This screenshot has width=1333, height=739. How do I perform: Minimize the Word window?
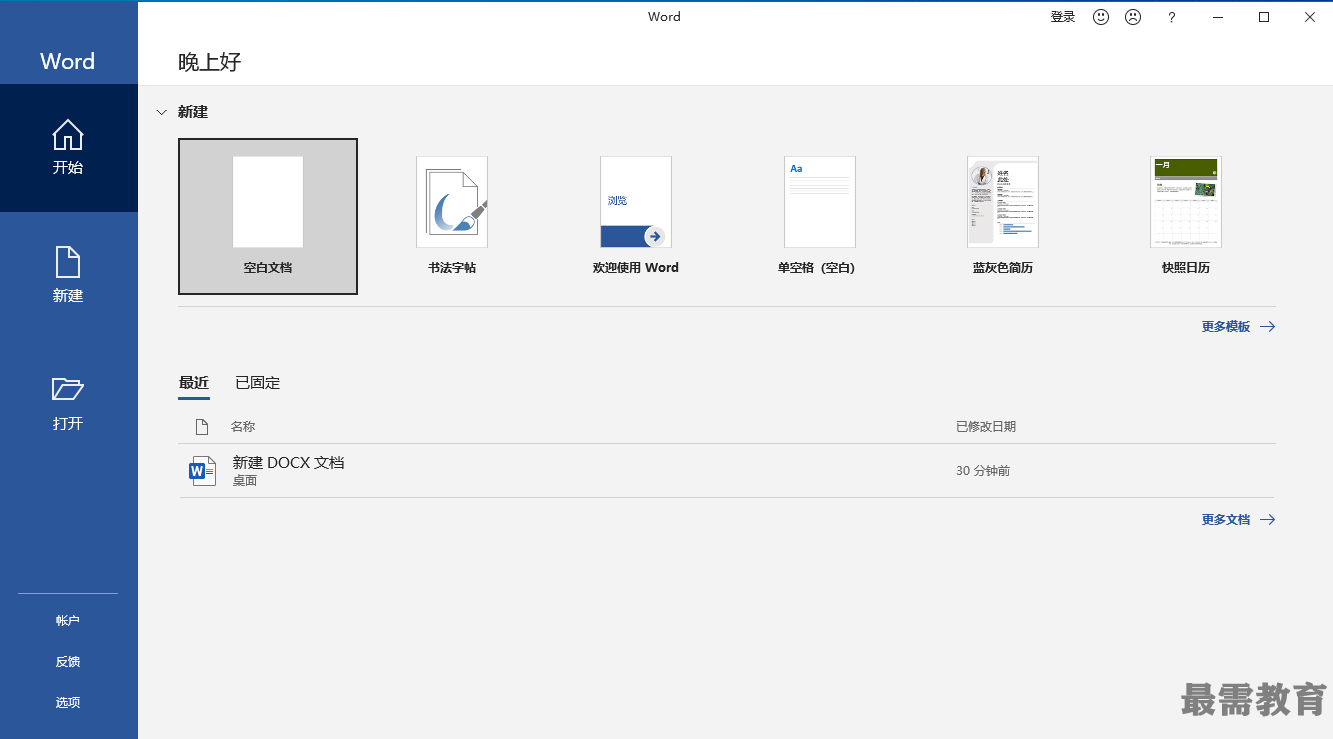click(1218, 17)
